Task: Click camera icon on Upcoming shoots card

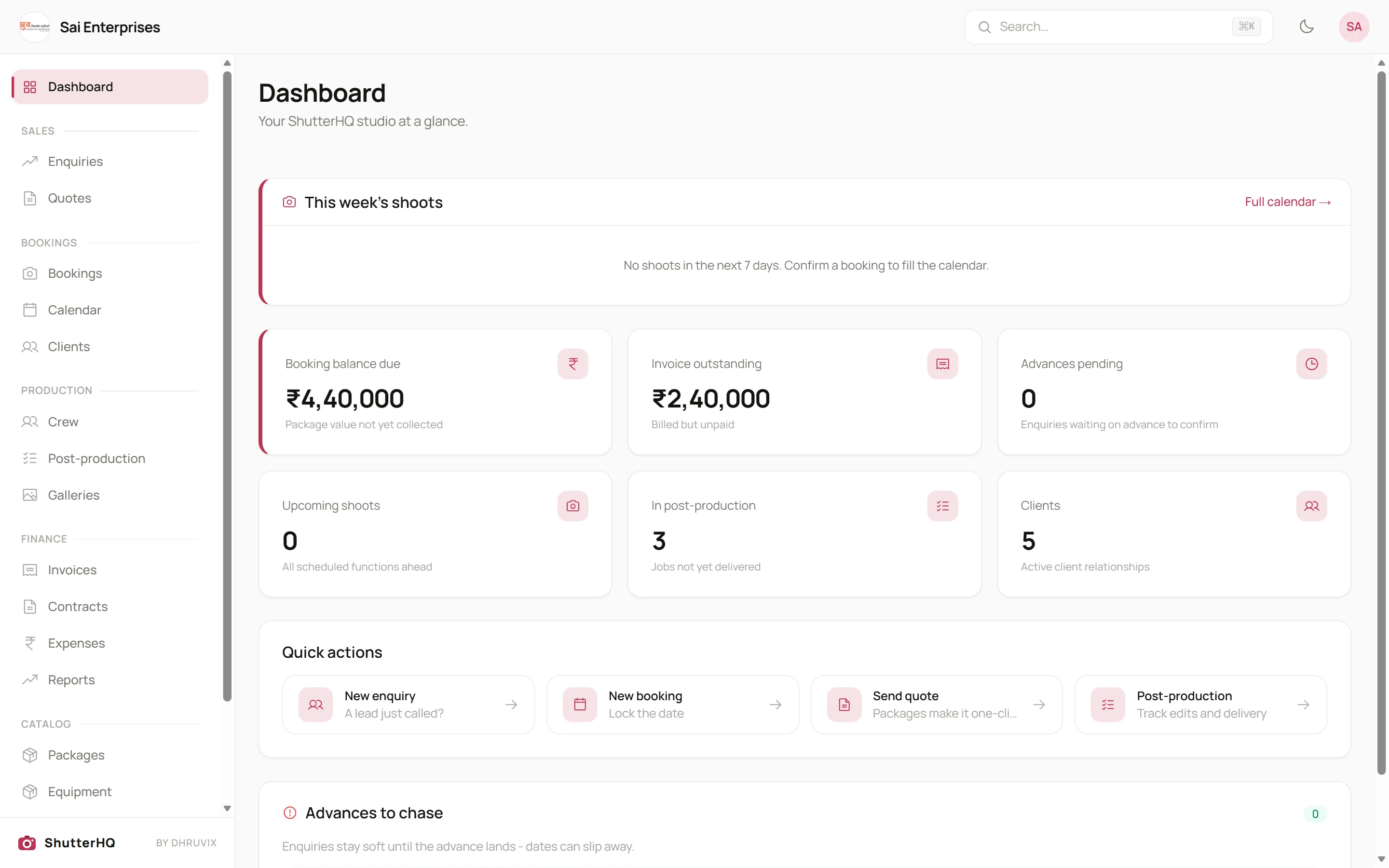Action: pos(572,506)
